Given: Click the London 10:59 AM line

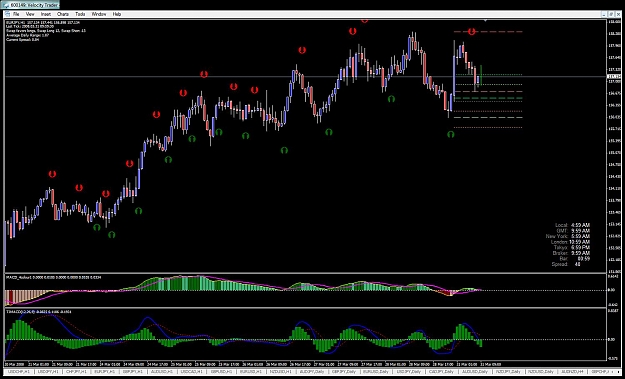Looking at the screenshot, I should click(570, 242).
